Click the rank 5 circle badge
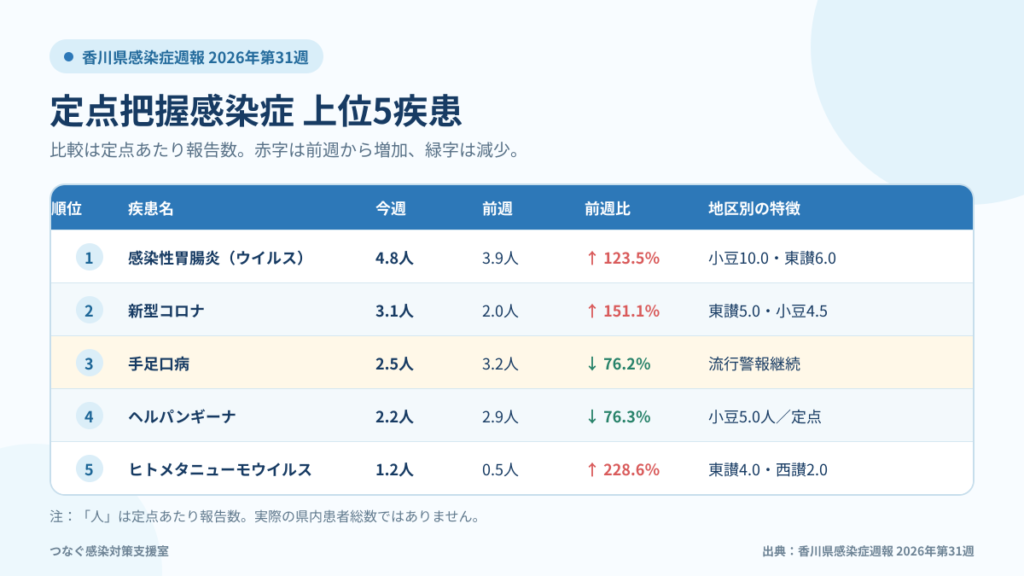 [x=89, y=469]
